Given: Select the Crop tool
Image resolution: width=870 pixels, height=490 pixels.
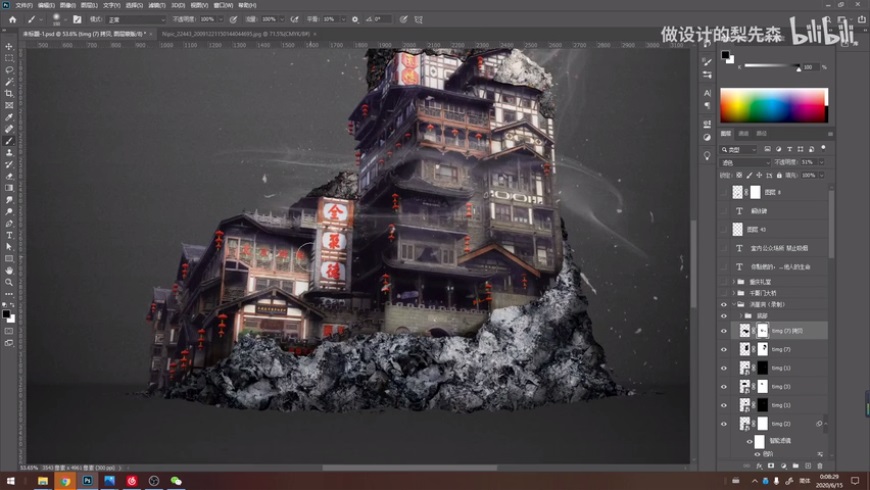Looking at the screenshot, I should point(9,93).
